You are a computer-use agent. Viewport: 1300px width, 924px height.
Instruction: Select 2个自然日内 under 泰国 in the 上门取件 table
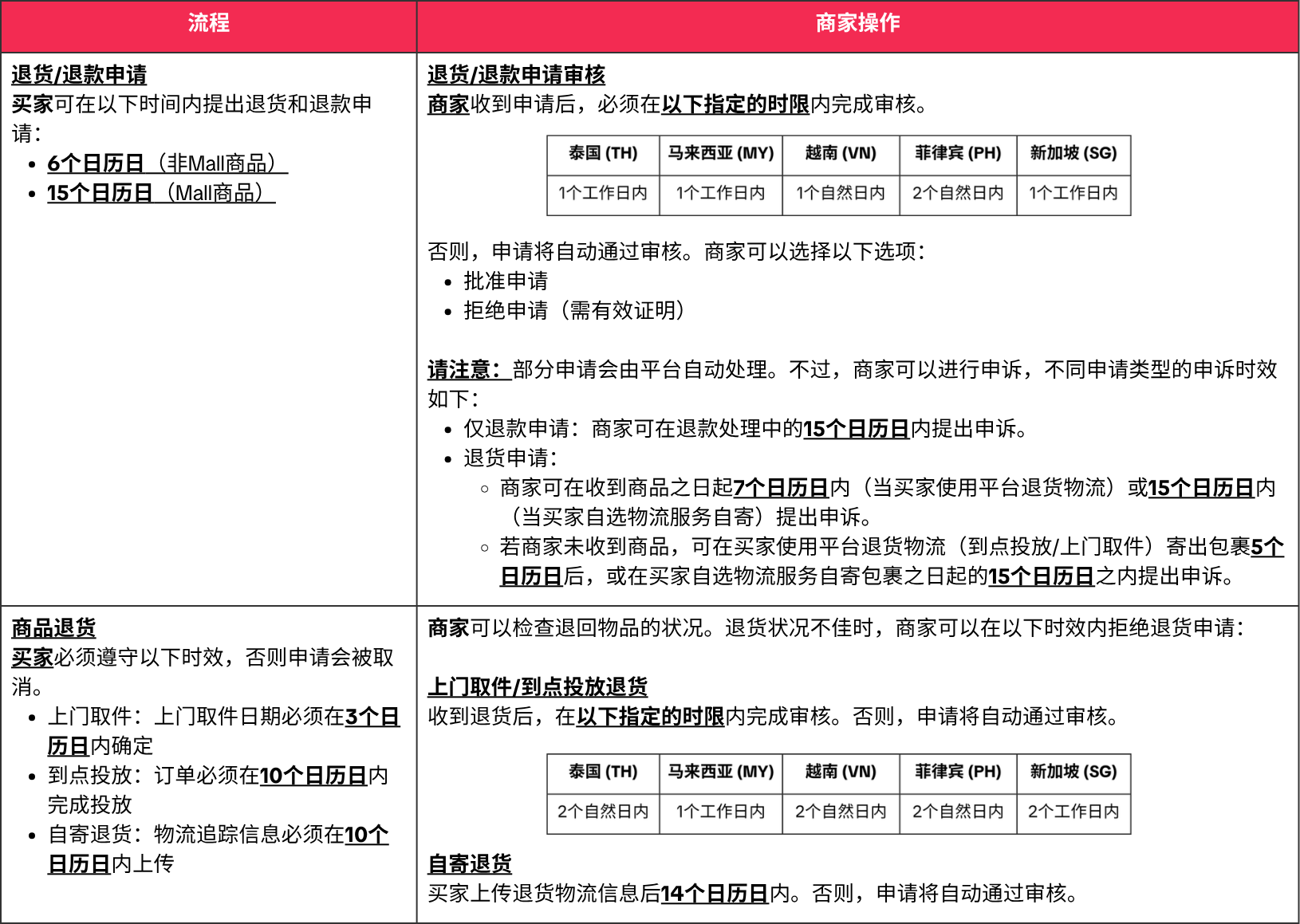click(x=603, y=812)
